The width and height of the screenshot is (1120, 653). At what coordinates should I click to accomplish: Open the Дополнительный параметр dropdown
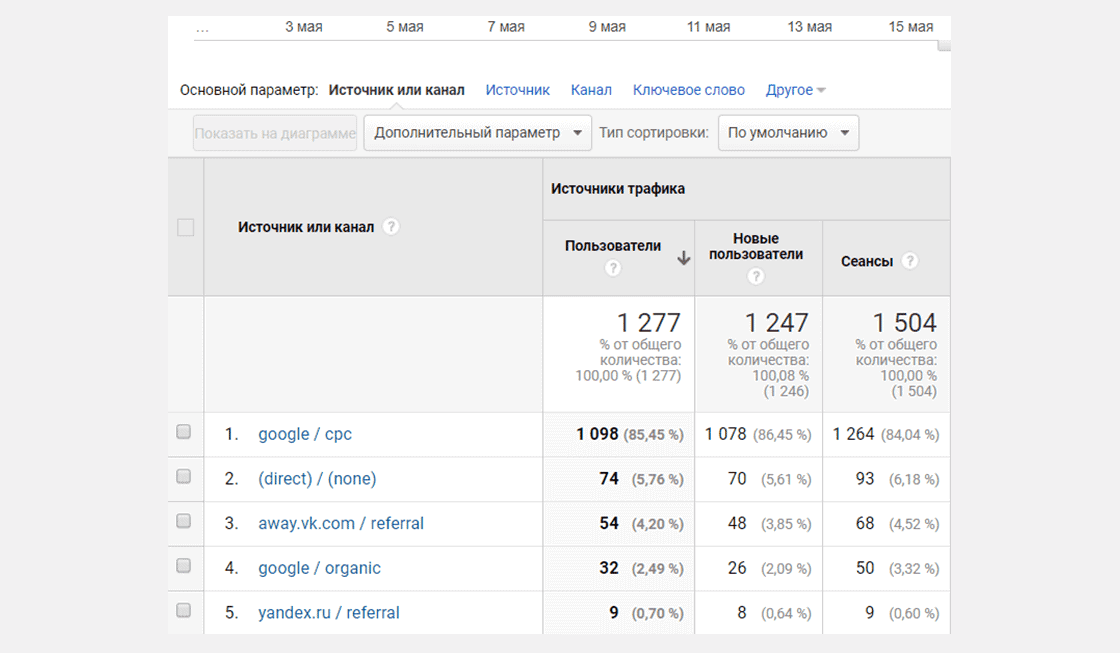coord(477,133)
